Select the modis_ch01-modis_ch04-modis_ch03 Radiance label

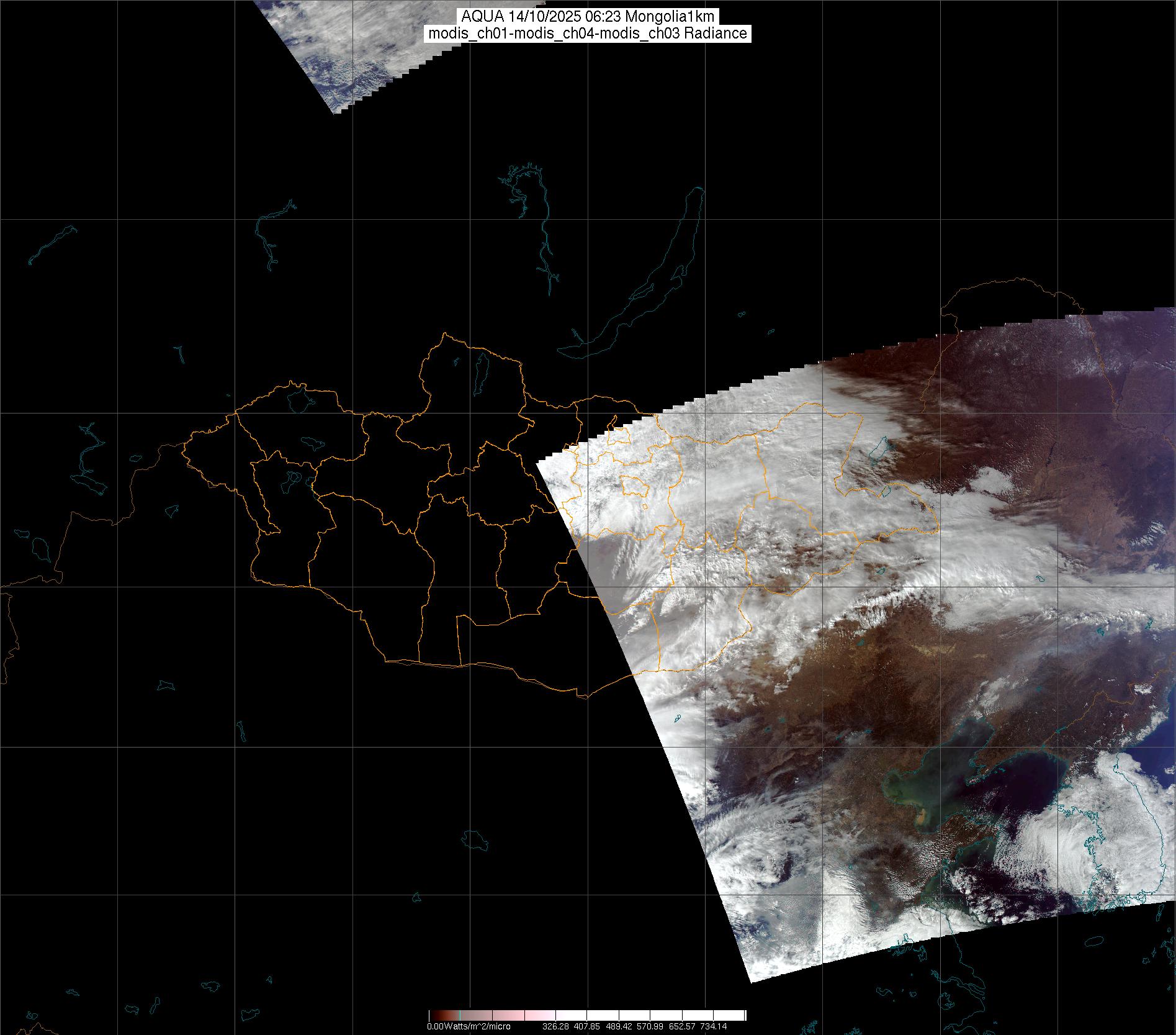[588, 34]
